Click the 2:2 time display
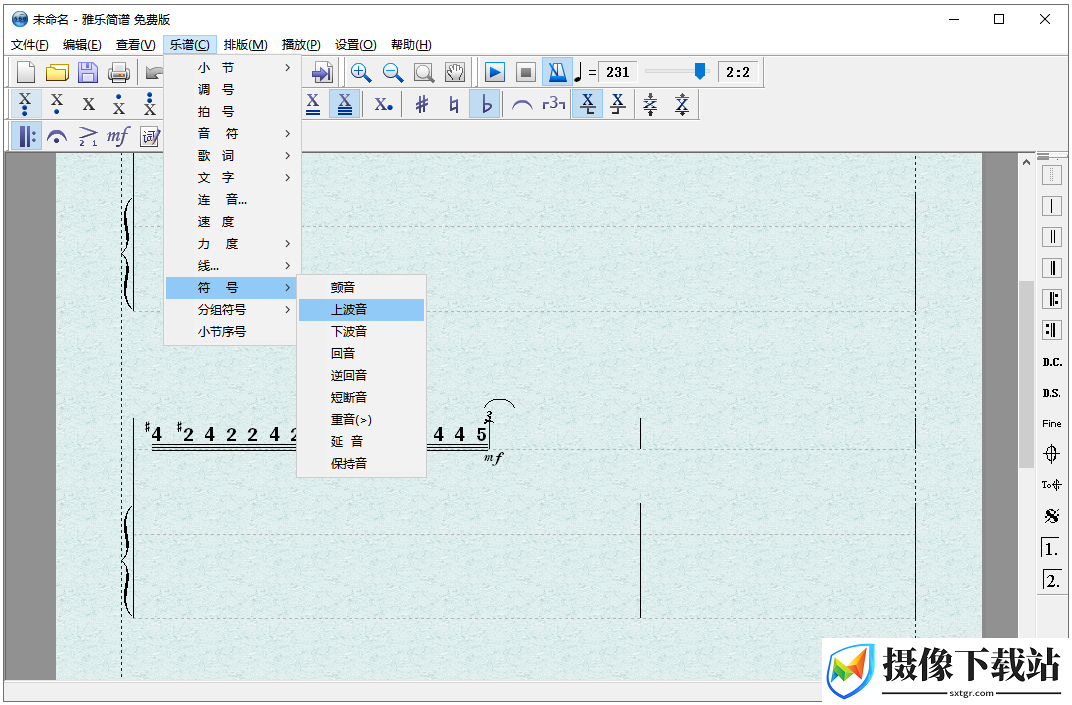The width and height of the screenshot is (1072, 705). click(x=738, y=72)
